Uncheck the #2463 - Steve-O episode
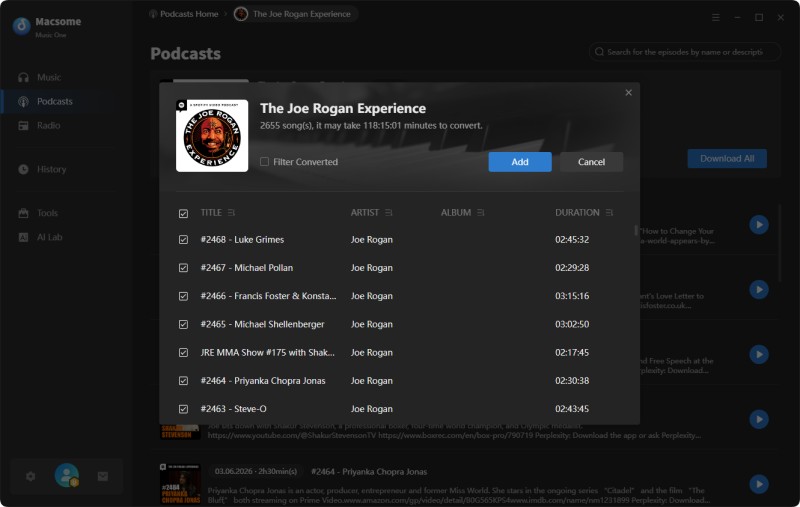 point(183,409)
